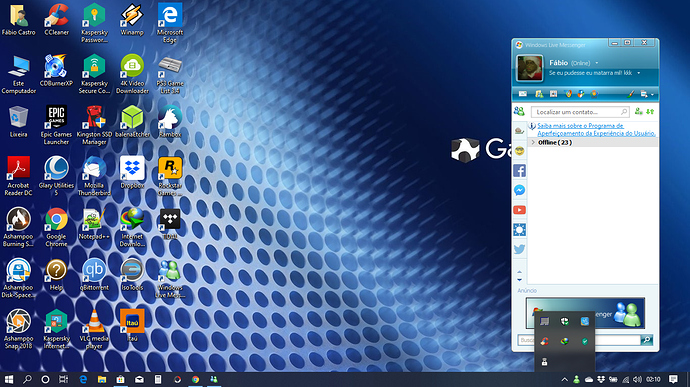690x387 pixels.
Task: Click the add contact icon in Messenger
Action: (x=639, y=112)
